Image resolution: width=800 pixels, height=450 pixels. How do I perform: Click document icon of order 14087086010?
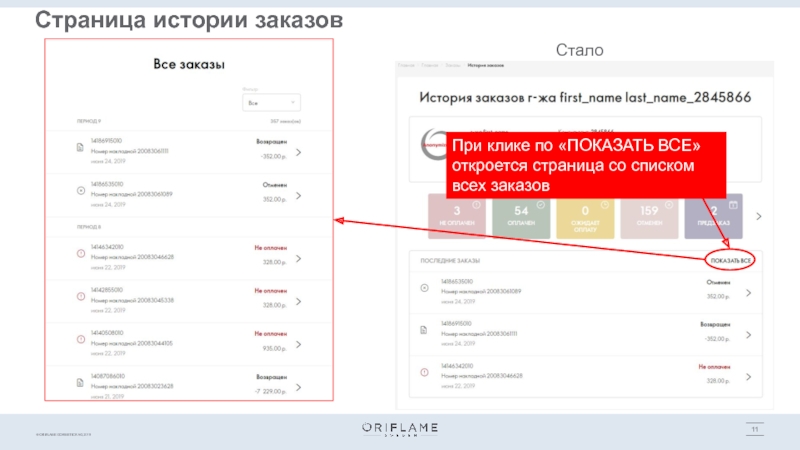(x=80, y=383)
